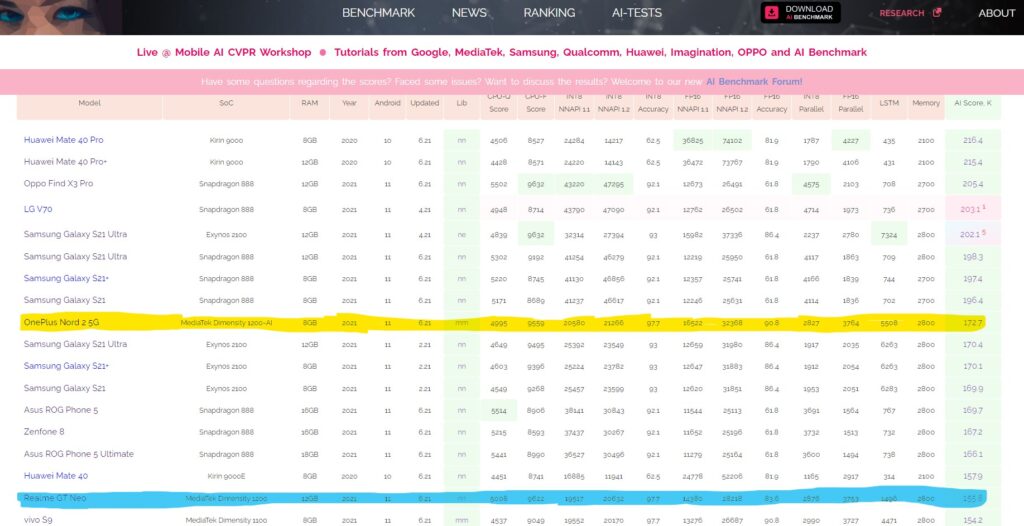Open the Huawei Mate 40 Pro device link

pos(63,140)
